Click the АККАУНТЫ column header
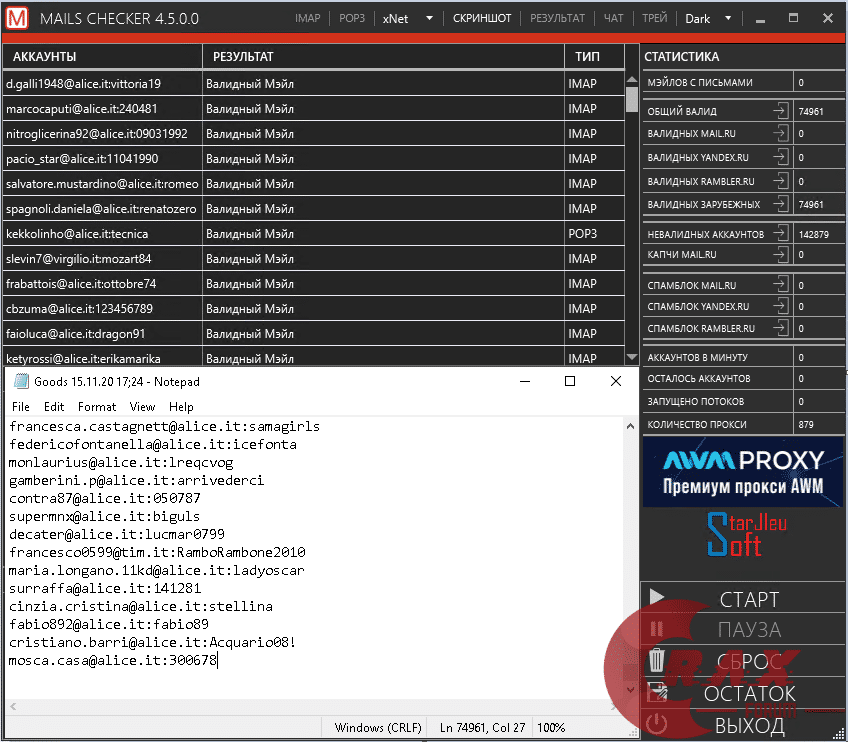 (x=102, y=56)
